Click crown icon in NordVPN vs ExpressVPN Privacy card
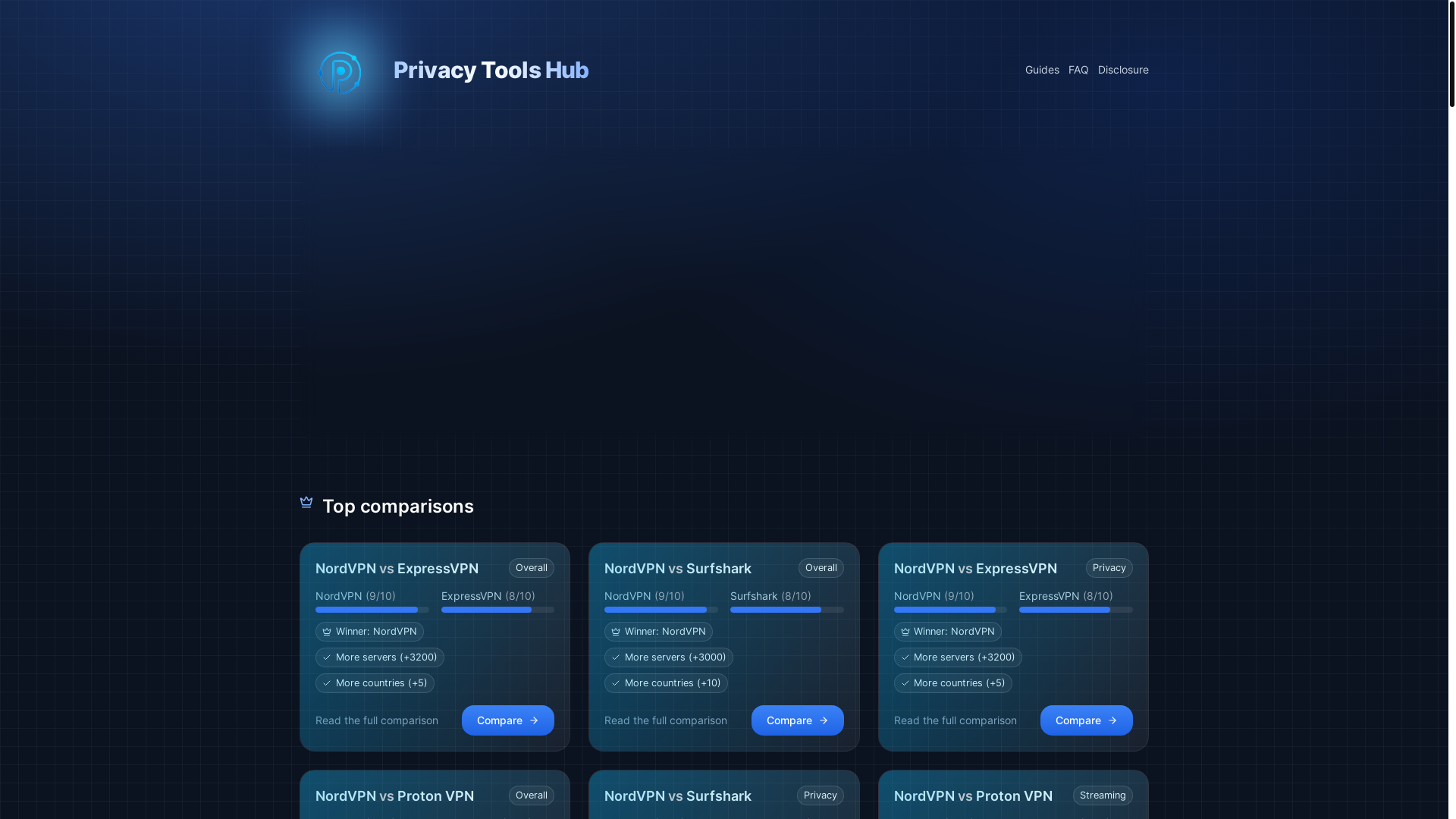1456x819 pixels. pyautogui.click(x=905, y=632)
